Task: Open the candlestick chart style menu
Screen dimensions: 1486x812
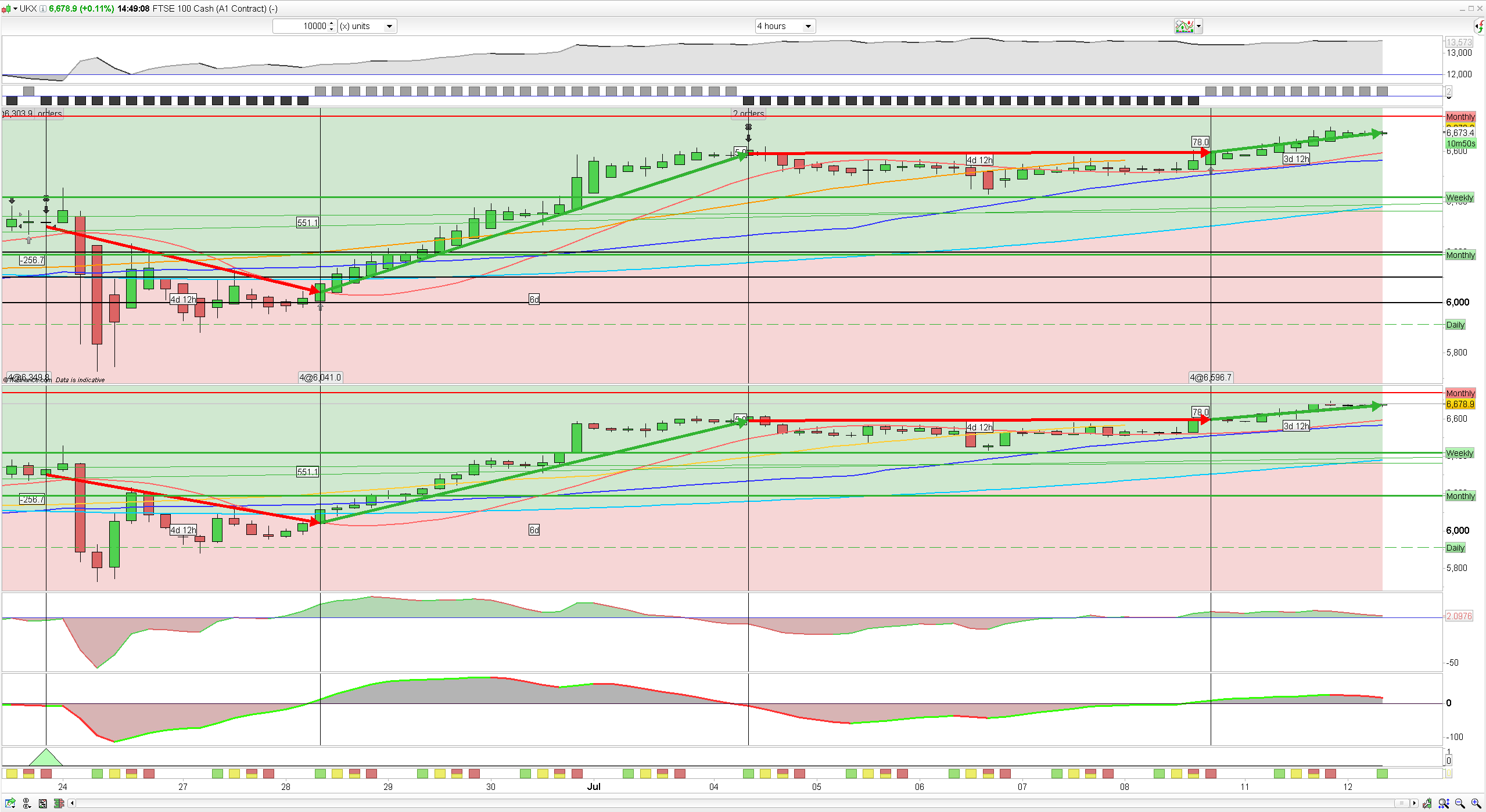Action: point(8,9)
